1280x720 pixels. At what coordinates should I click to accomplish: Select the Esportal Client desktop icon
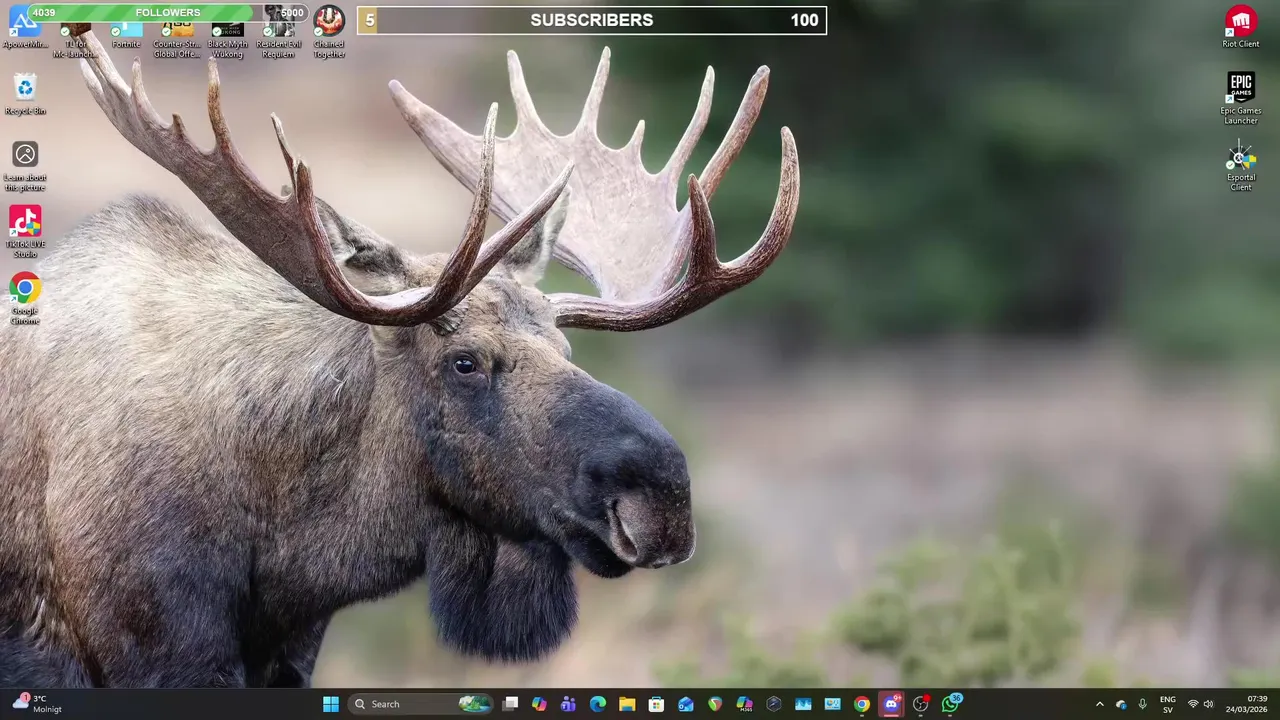pyautogui.click(x=1241, y=166)
